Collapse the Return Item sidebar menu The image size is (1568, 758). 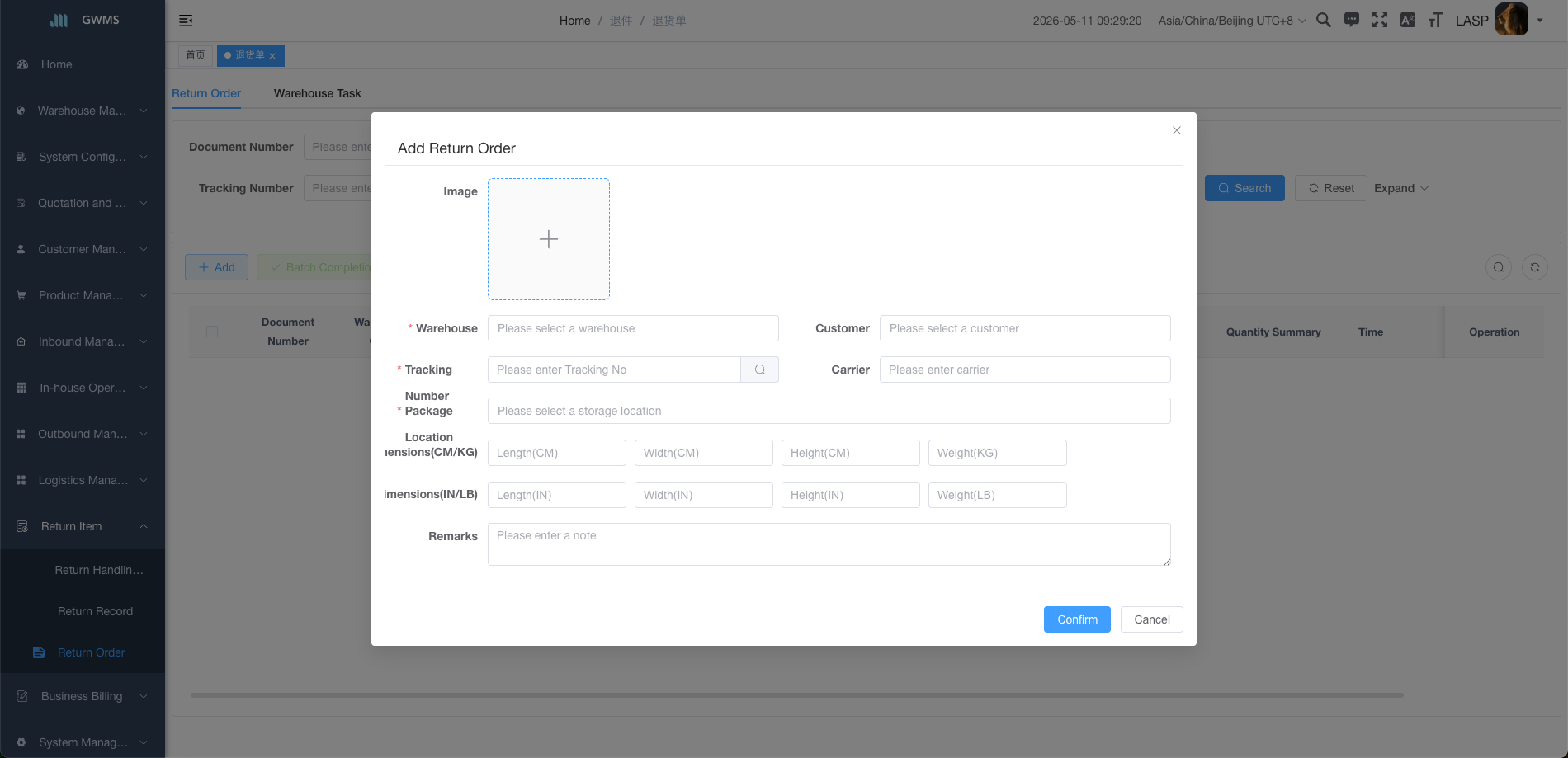coord(83,526)
